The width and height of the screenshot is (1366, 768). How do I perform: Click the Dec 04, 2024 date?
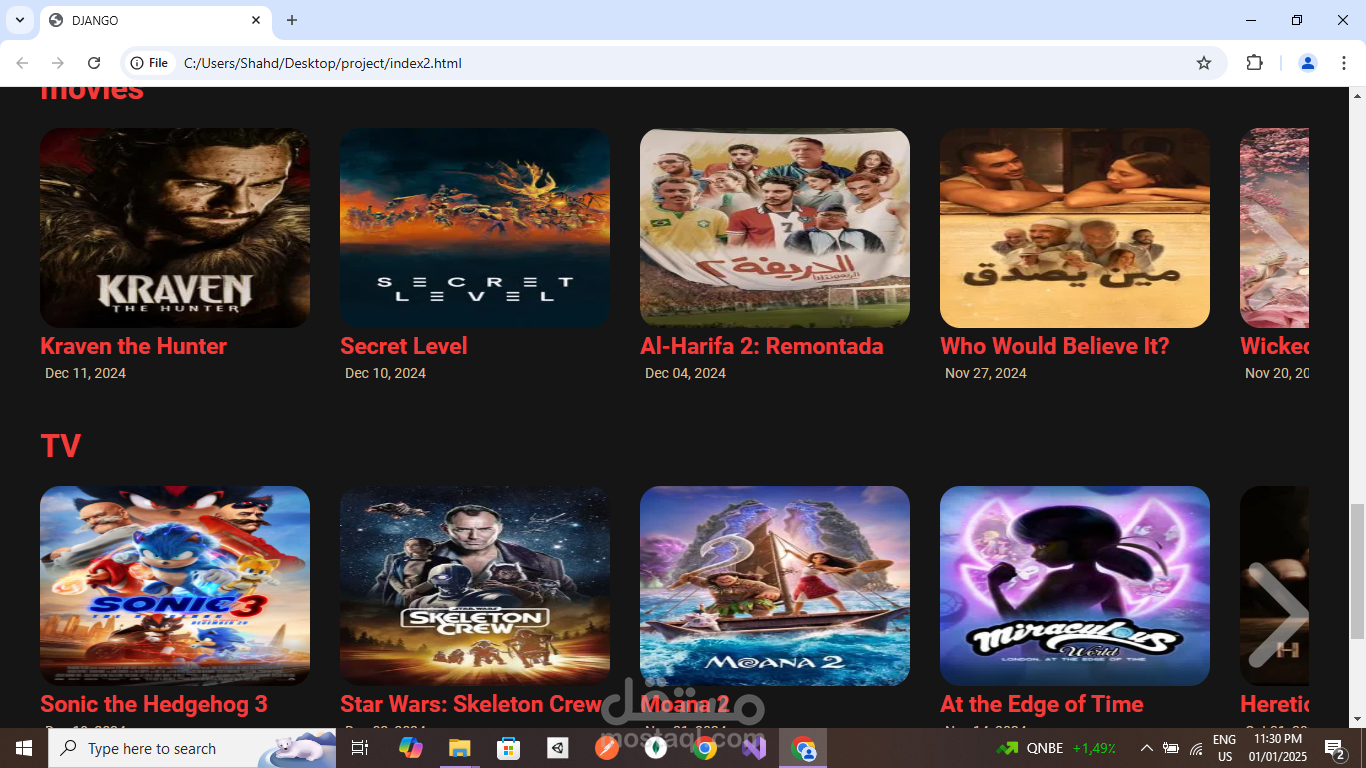(x=685, y=373)
